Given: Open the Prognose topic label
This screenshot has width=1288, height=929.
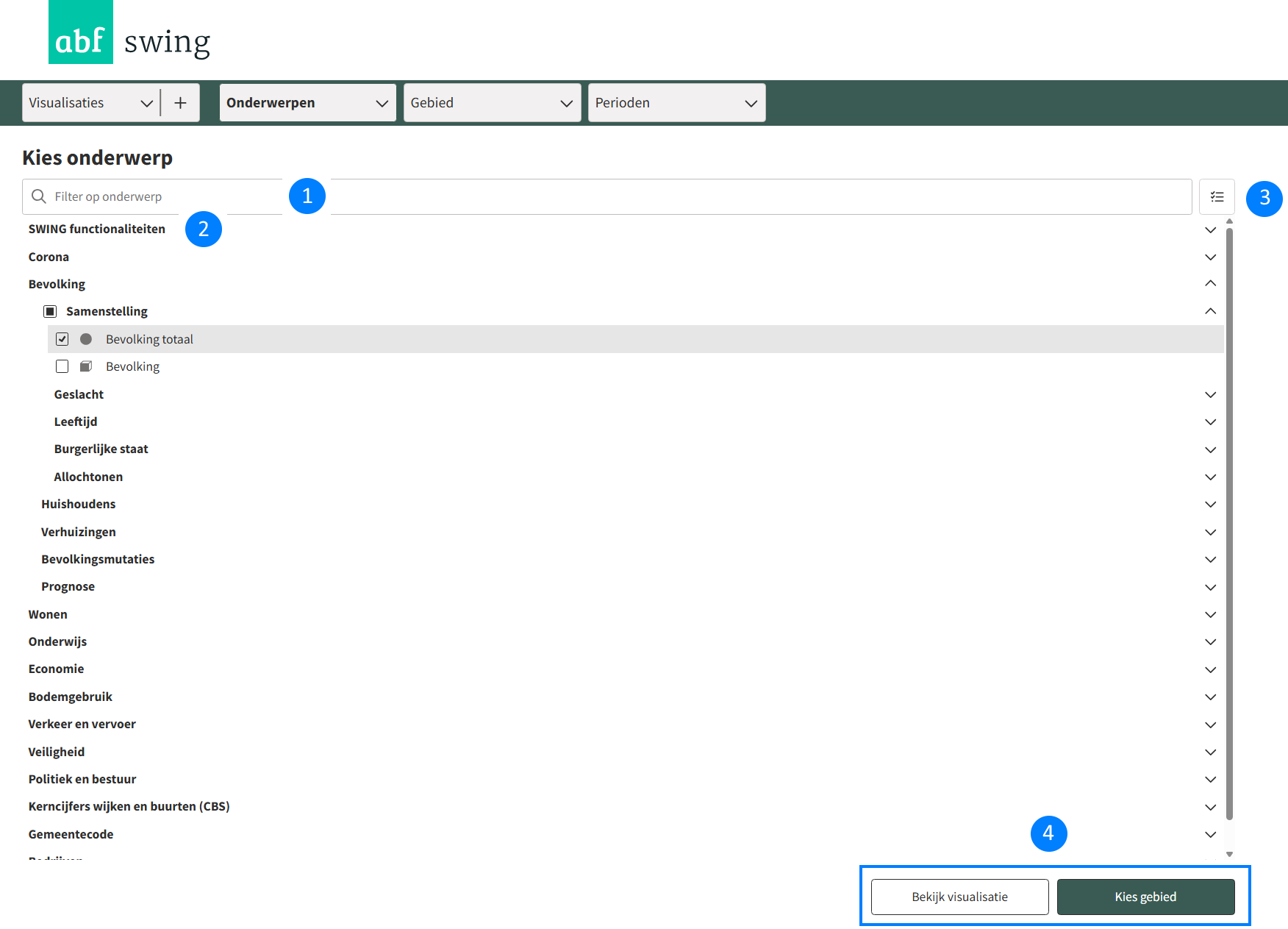Looking at the screenshot, I should [x=68, y=586].
